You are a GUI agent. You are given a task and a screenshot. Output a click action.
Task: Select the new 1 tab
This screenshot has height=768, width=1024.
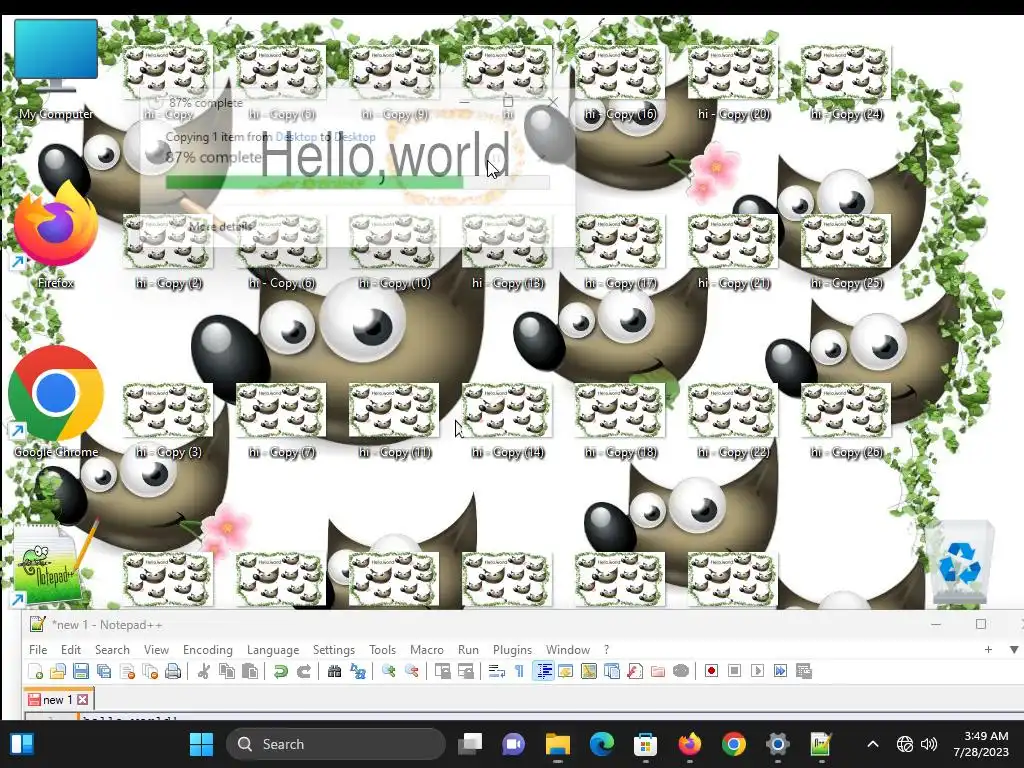(x=57, y=699)
